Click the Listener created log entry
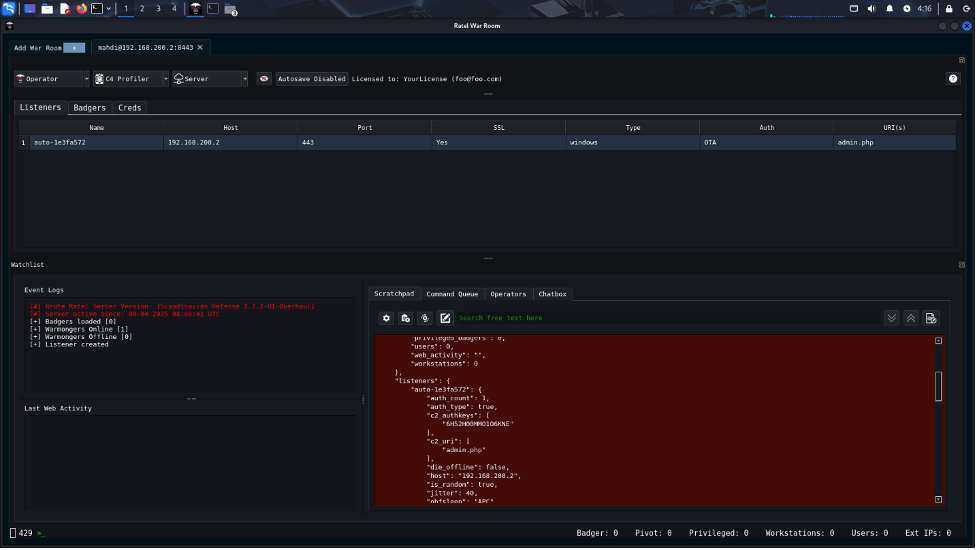 tap(69, 344)
